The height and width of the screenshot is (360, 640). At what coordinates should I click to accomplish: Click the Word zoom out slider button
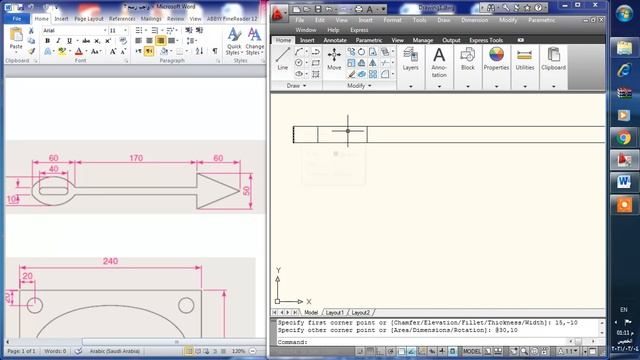pos(253,351)
